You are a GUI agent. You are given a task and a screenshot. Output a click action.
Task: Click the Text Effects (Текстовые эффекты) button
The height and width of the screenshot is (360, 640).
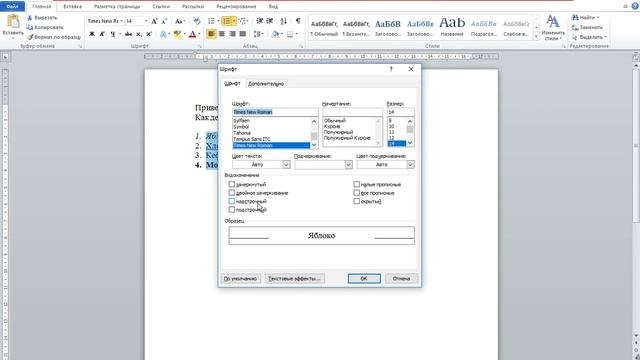pos(295,278)
